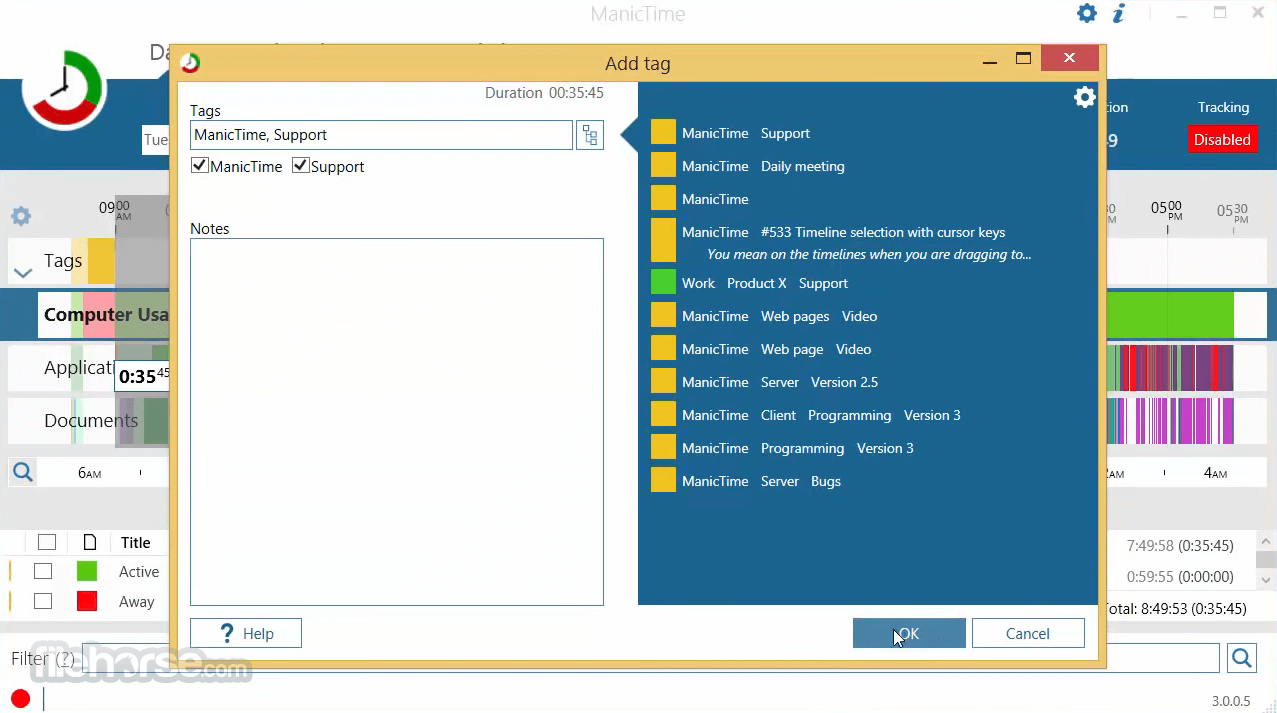1277x713 pixels.
Task: Click 7:49:58 duration cell
Action: pyautogui.click(x=1180, y=545)
